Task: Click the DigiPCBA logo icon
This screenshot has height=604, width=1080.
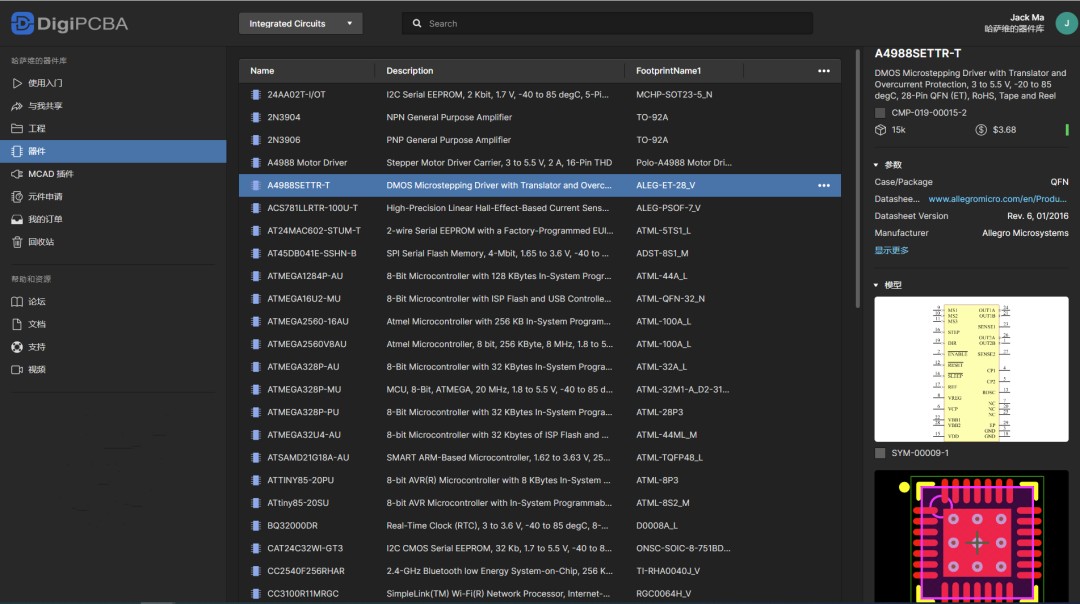Action: (22, 23)
